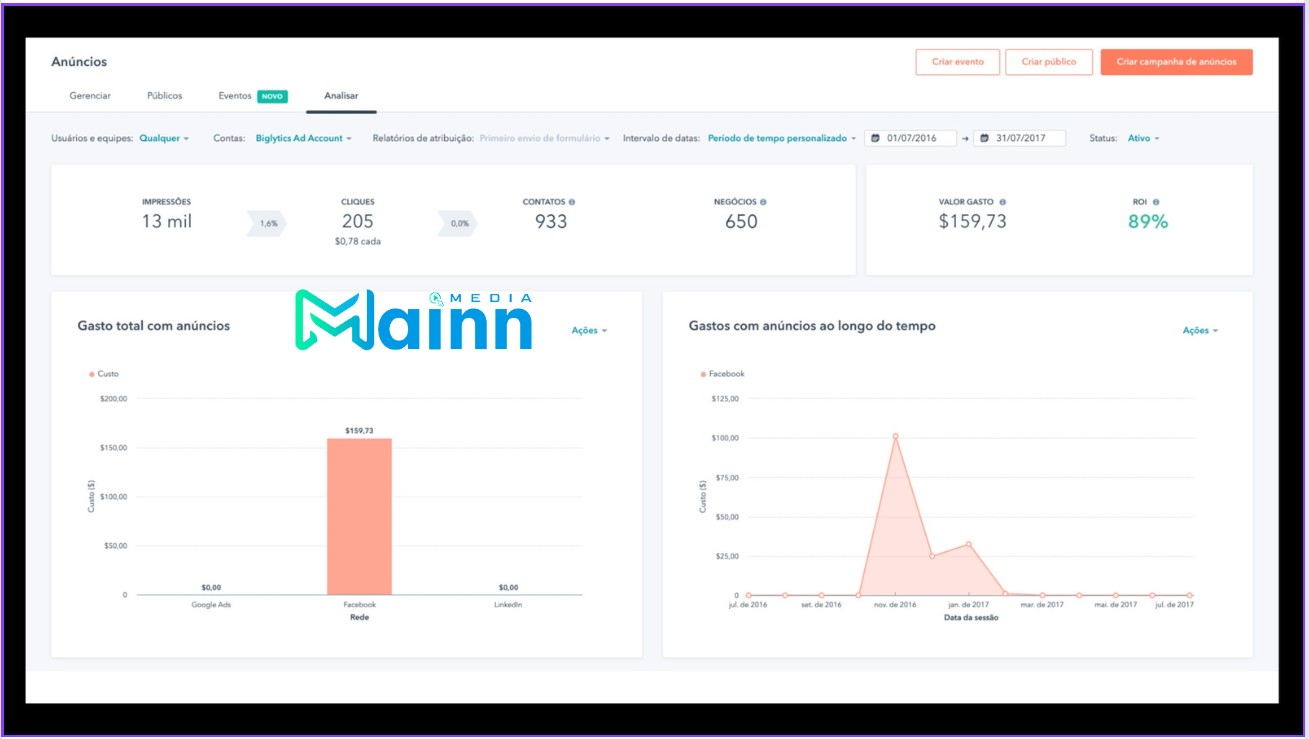Viewport: 1309px width, 739px height.
Task: Click the calendar icon in end date field
Action: click(x=984, y=138)
